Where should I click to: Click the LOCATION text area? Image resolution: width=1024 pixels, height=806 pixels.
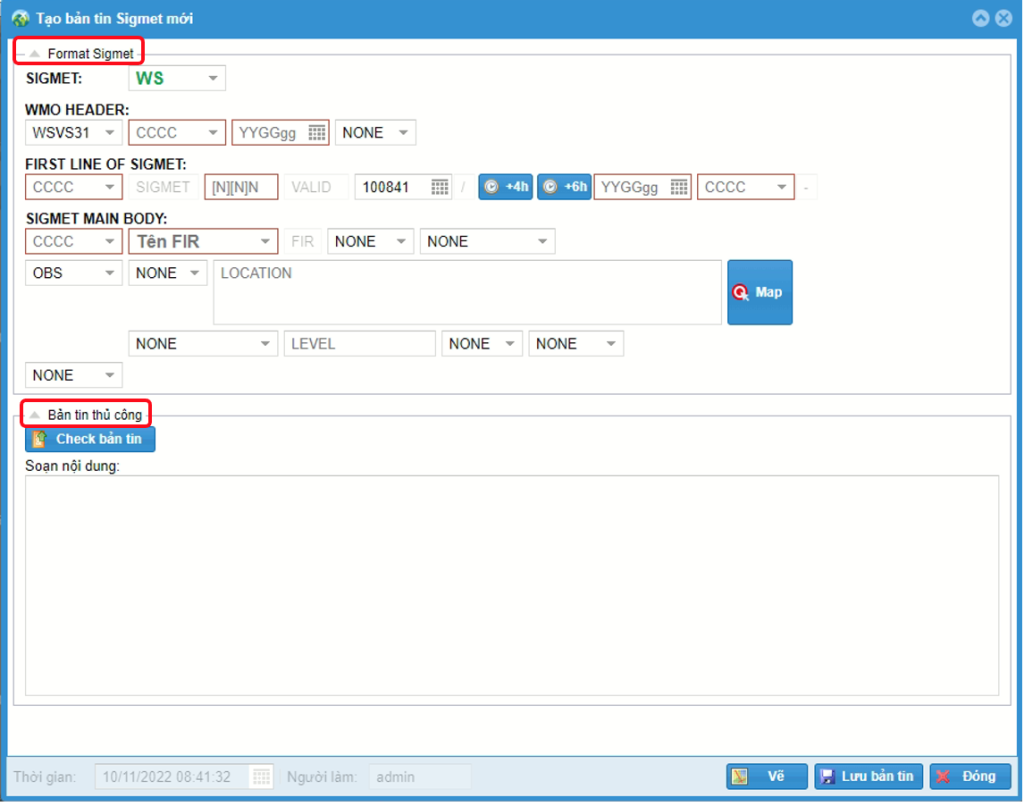(x=467, y=292)
